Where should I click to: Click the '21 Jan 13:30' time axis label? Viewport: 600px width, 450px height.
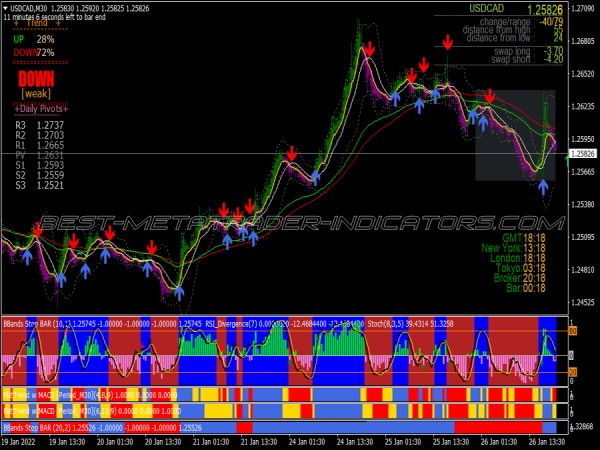[x=259, y=442]
